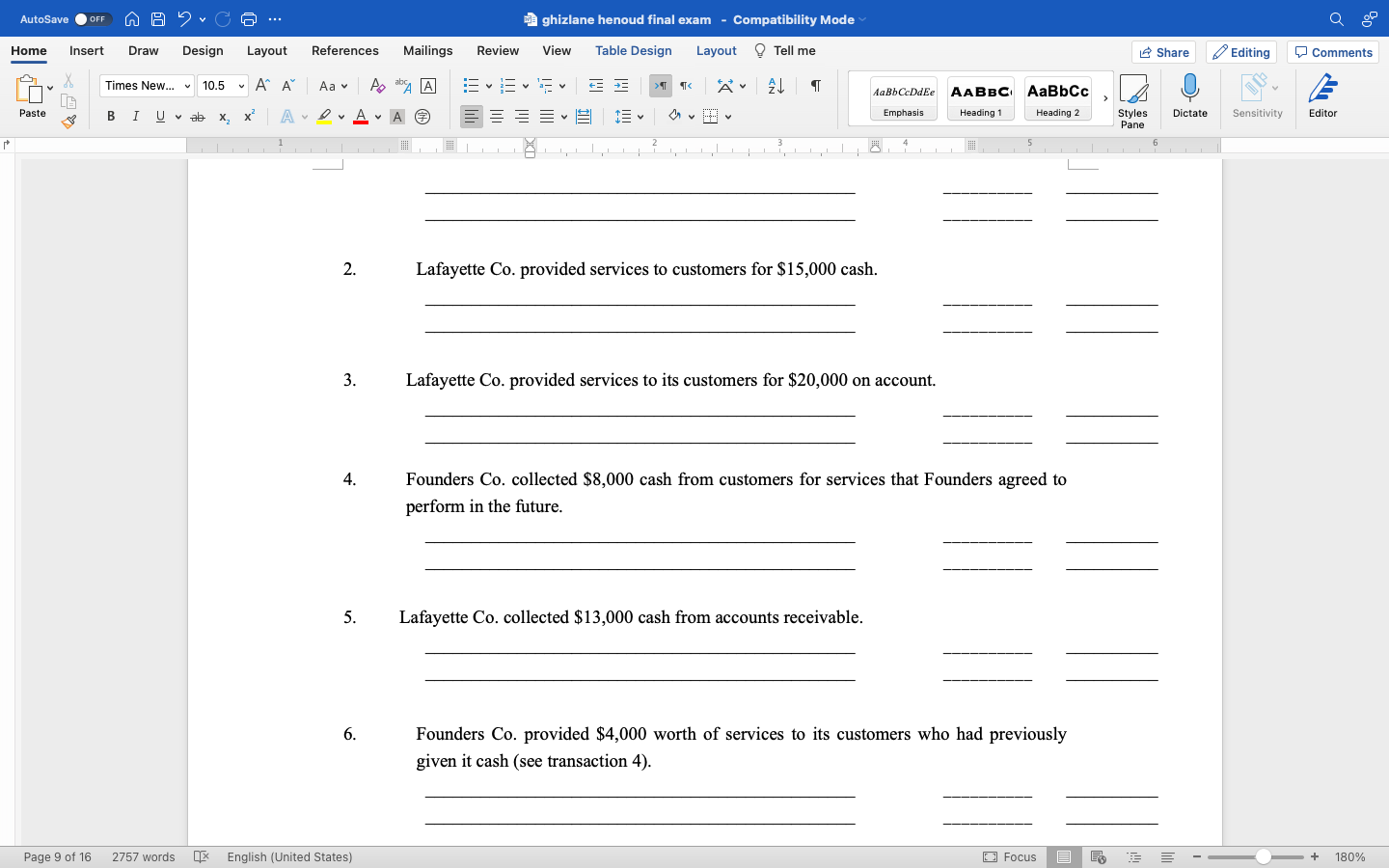
Task: Open the font color dropdown arrow
Action: click(x=377, y=117)
